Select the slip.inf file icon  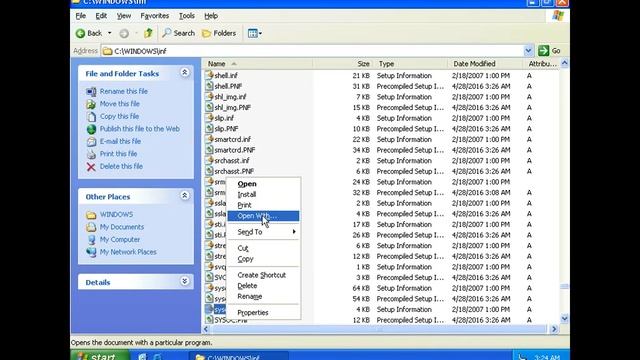tap(209, 118)
